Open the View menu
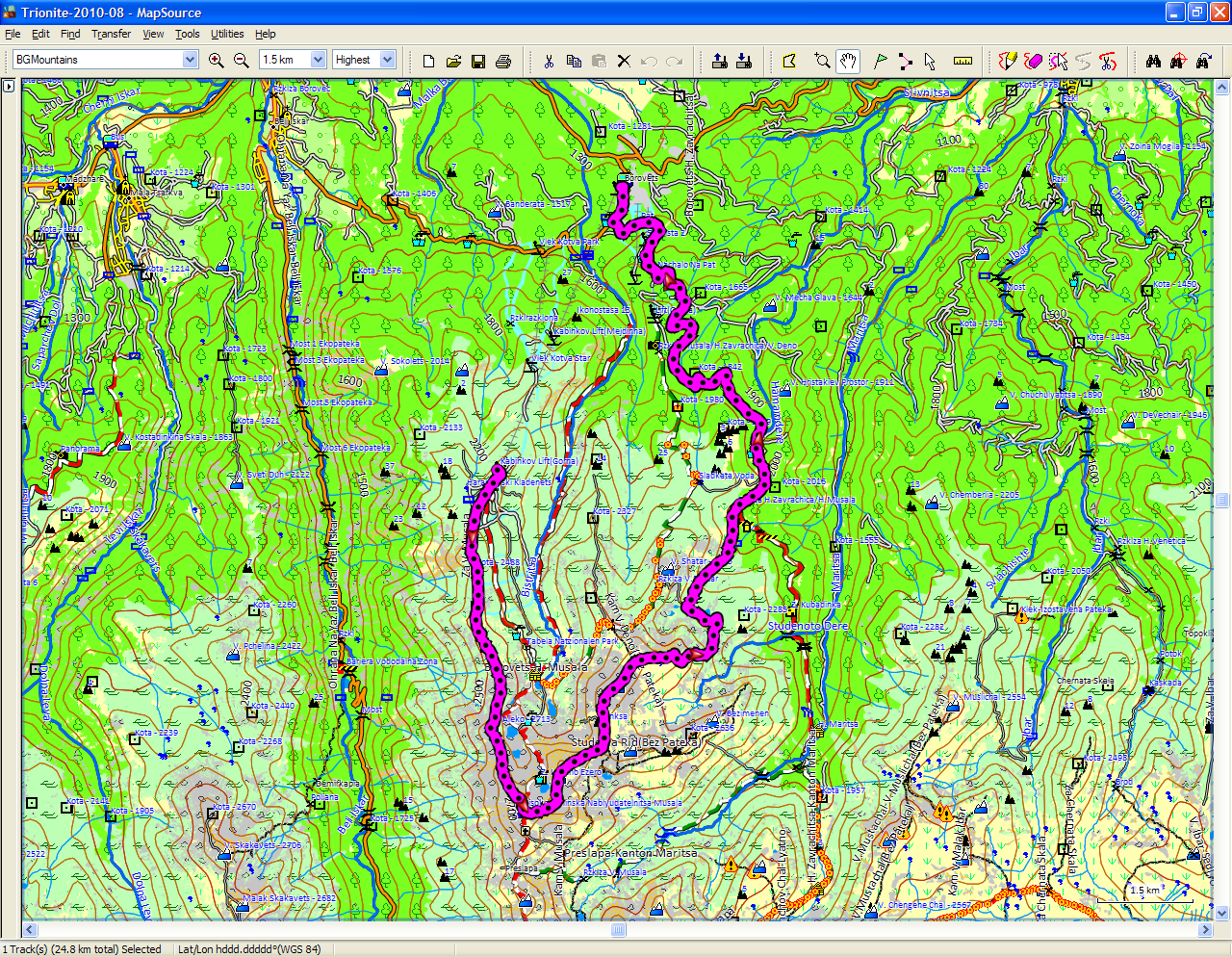The width and height of the screenshot is (1232, 957). [x=153, y=34]
